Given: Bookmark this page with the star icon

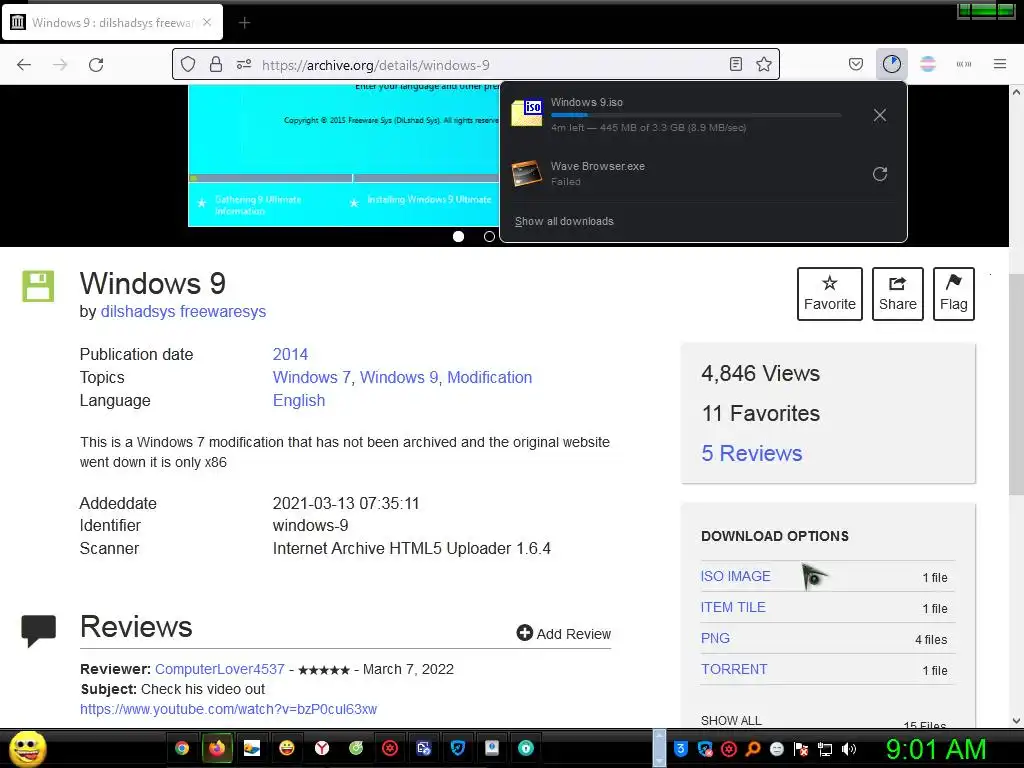Looking at the screenshot, I should click(x=763, y=64).
